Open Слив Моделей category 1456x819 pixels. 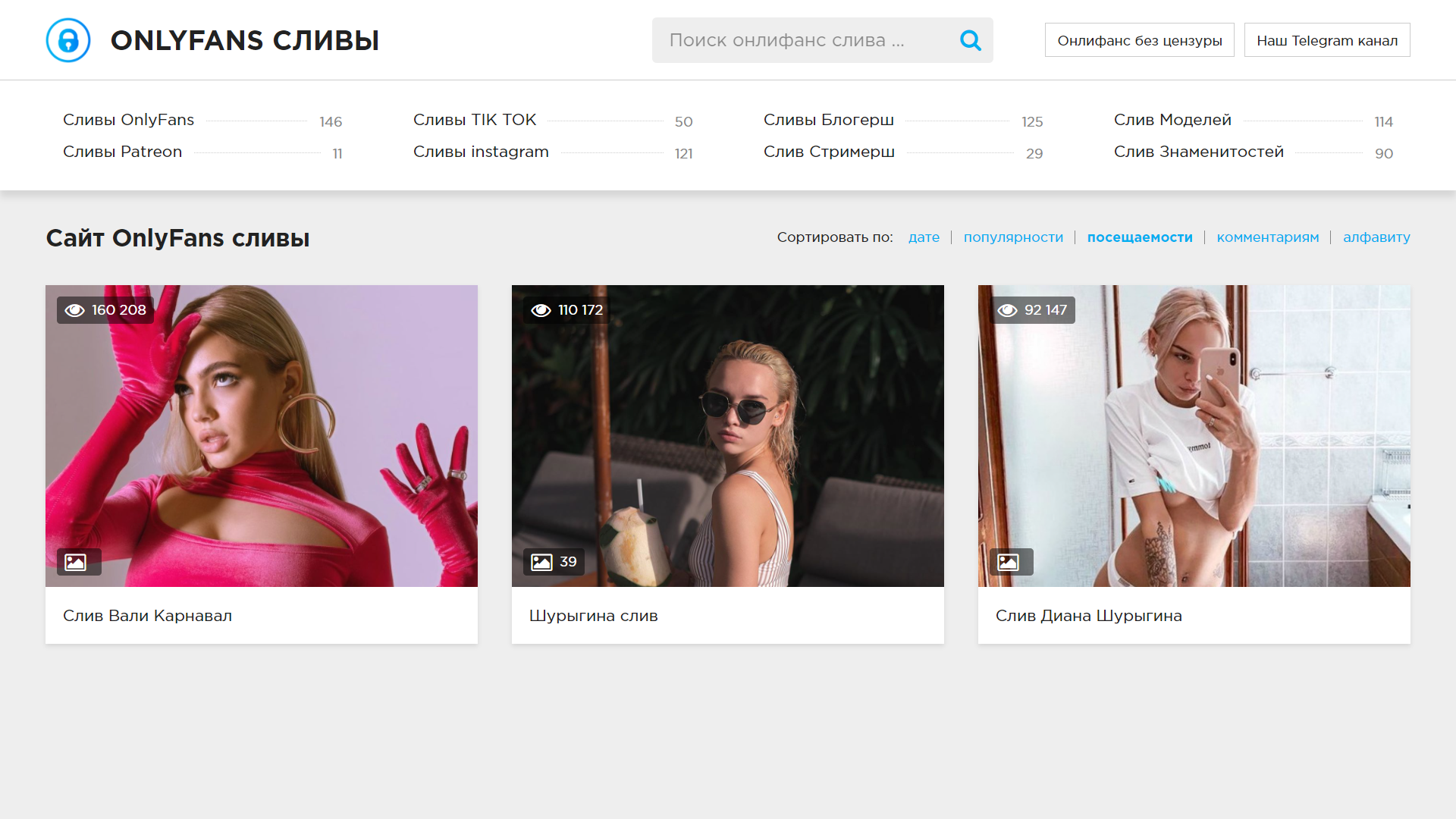tap(1172, 120)
